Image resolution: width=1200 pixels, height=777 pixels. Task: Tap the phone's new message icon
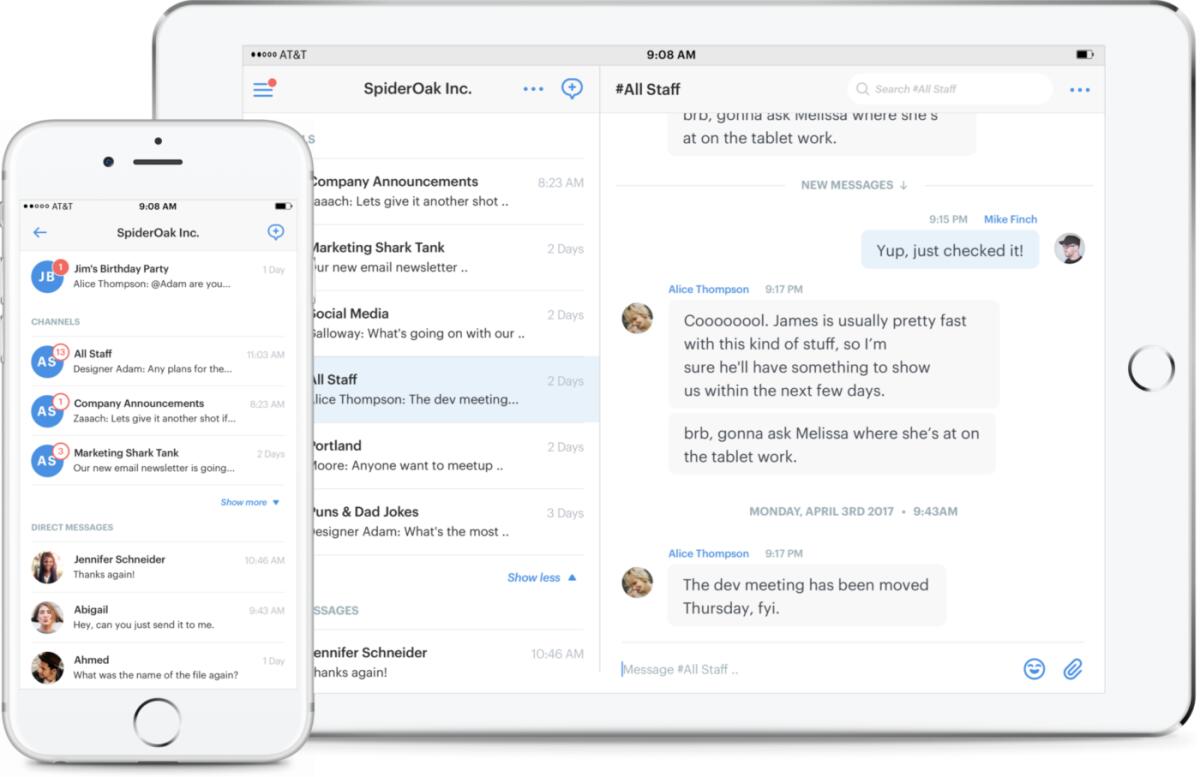point(276,232)
